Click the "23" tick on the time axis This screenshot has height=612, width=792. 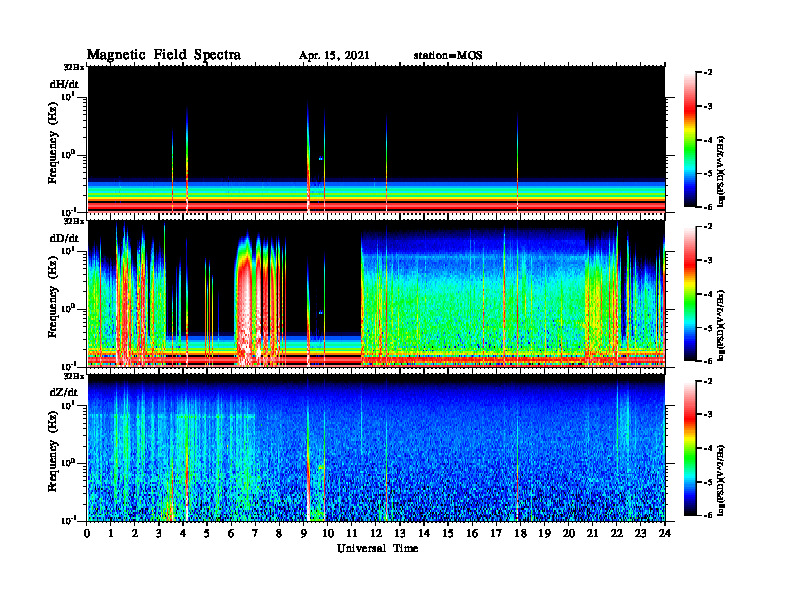(x=640, y=533)
